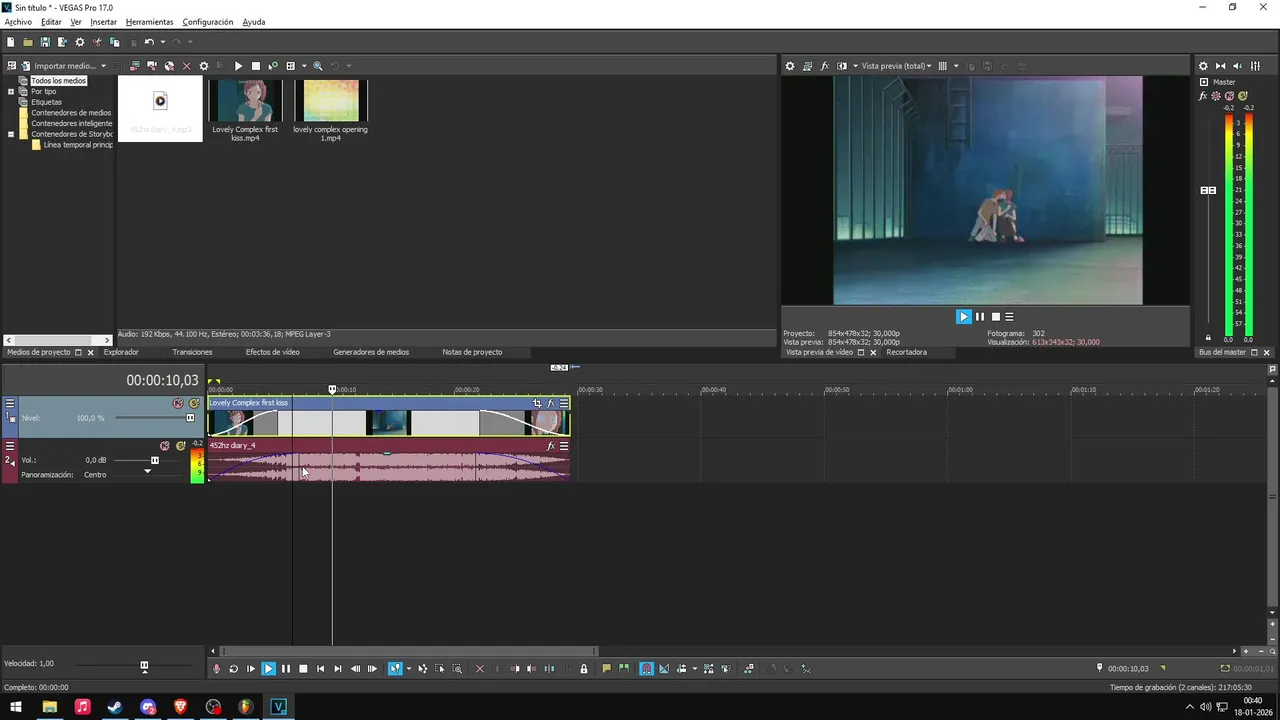
Task: Insert a marker with flag icon
Action: tap(606, 669)
